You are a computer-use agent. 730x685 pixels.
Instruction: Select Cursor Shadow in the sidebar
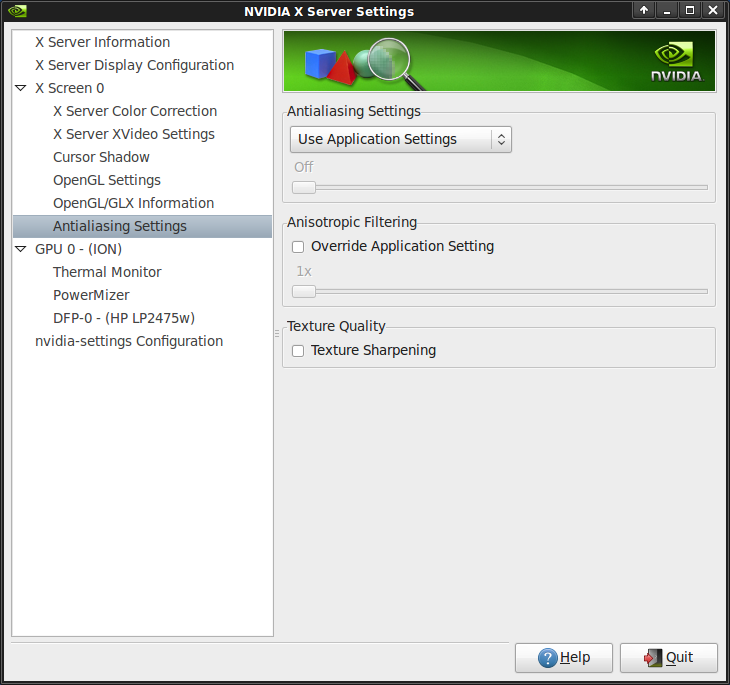[101, 157]
